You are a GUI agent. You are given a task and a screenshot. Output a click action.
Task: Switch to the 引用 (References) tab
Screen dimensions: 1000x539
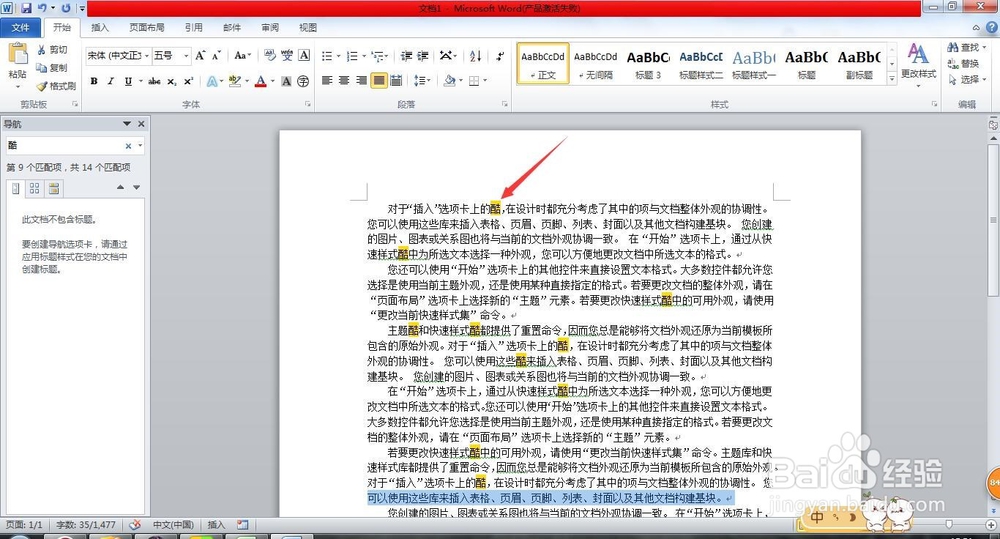[194, 27]
